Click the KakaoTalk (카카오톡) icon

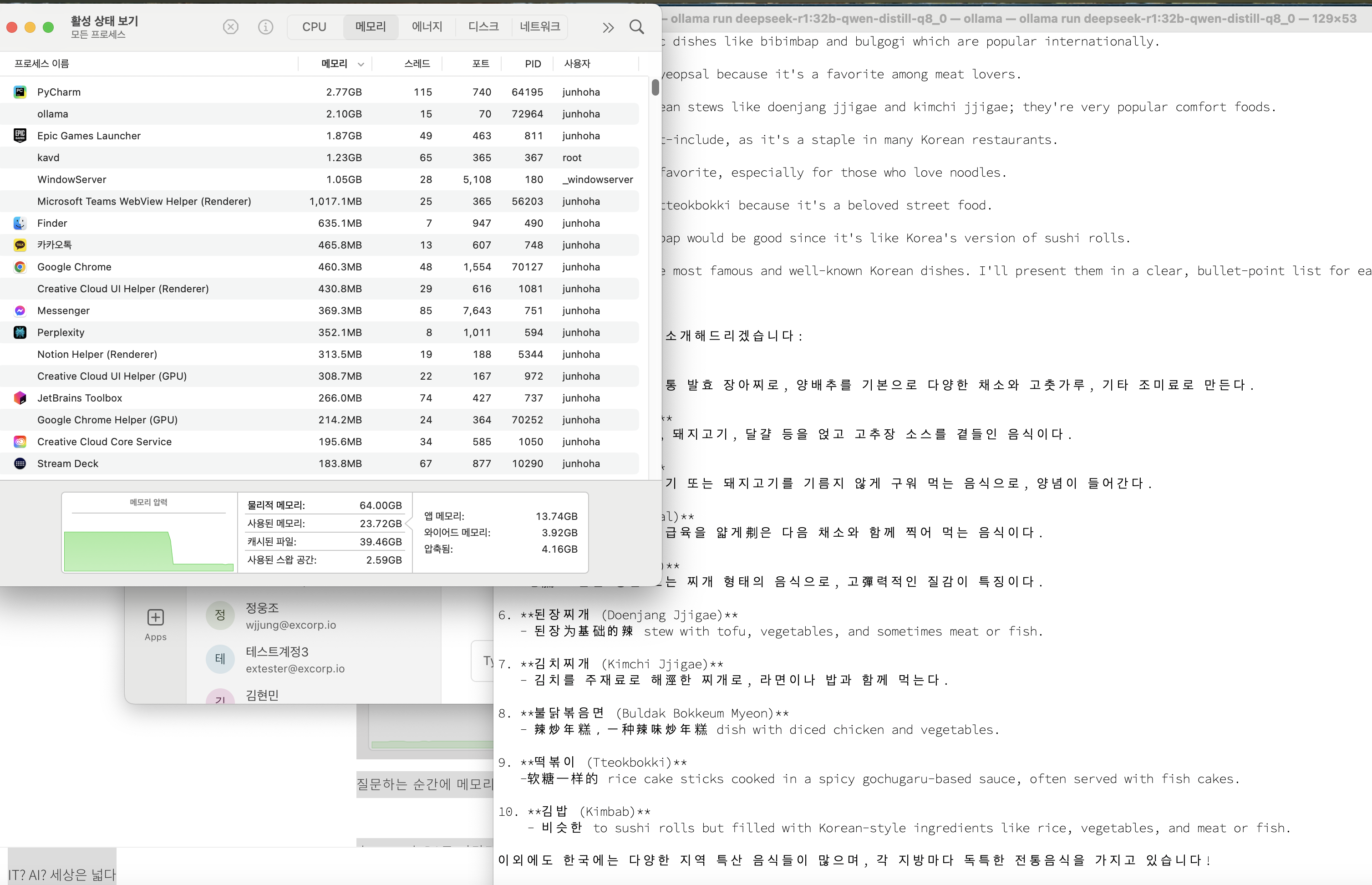[x=20, y=245]
